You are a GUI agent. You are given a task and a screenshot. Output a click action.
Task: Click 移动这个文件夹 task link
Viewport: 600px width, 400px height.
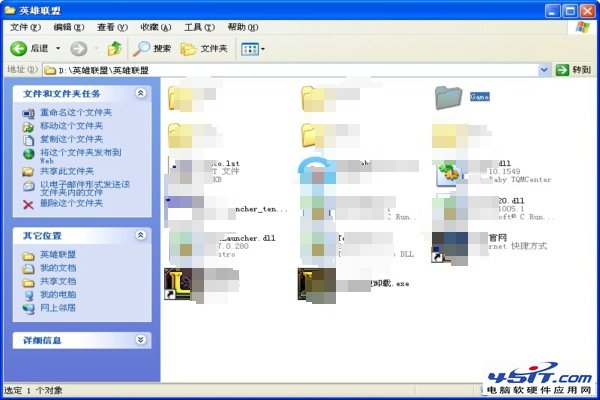(x=72, y=126)
